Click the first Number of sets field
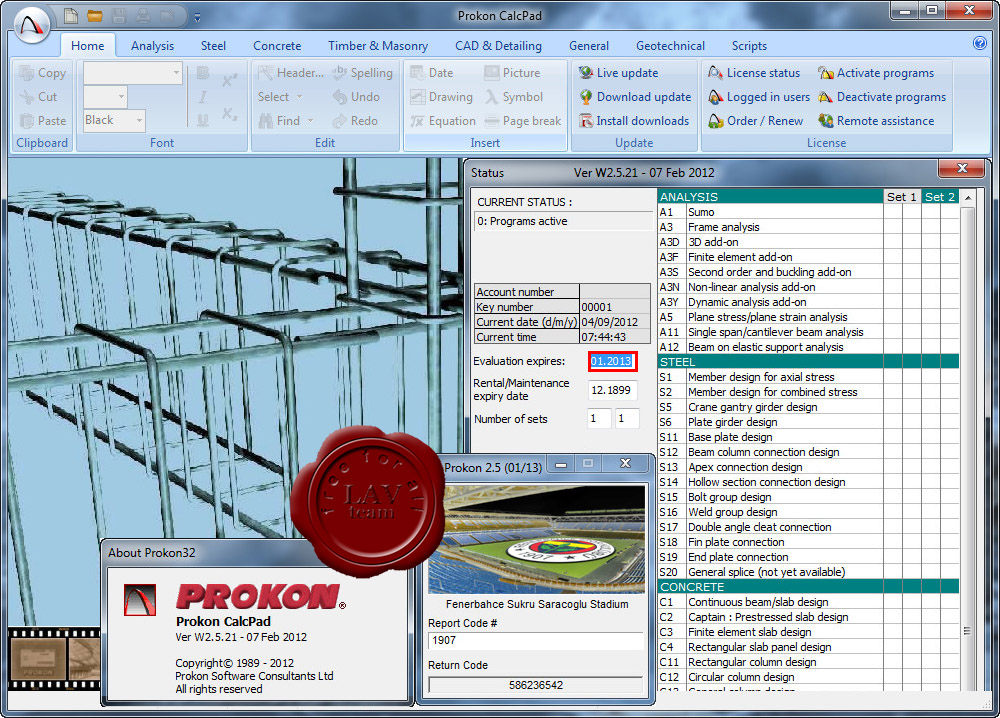This screenshot has width=1000, height=718. click(599, 419)
